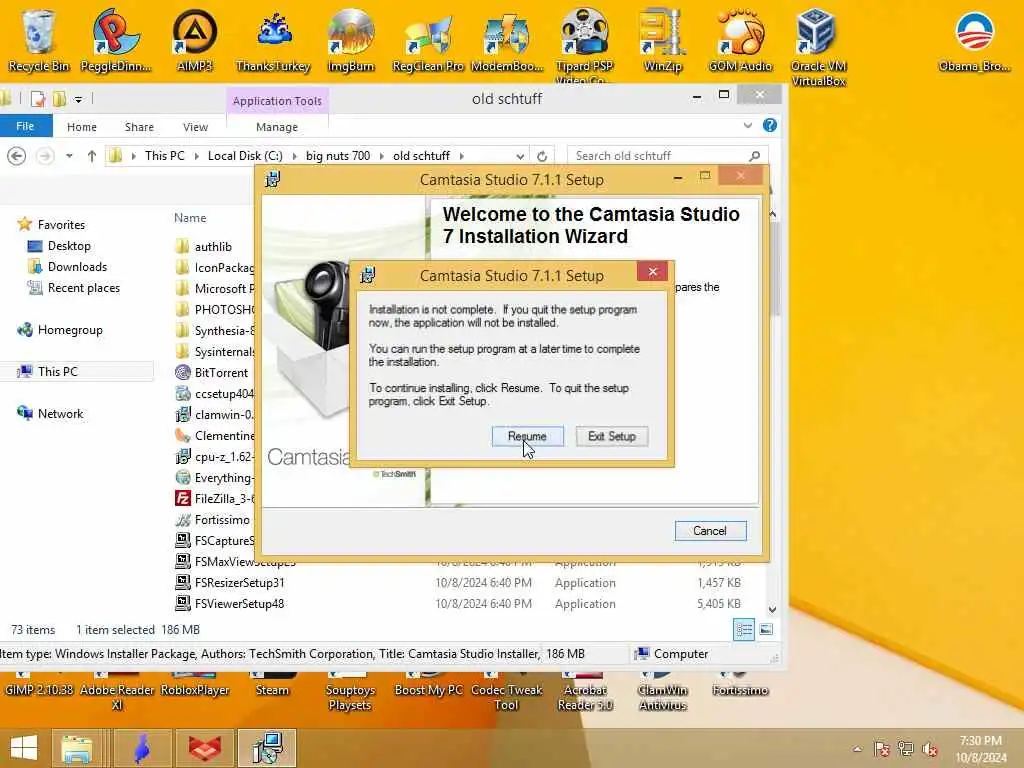Screen dimensions: 1024x768
Task: Sort files by Name column header
Action: click(x=190, y=218)
